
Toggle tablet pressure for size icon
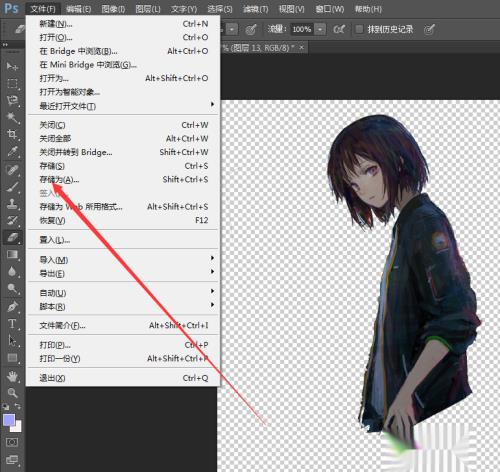(x=429, y=30)
